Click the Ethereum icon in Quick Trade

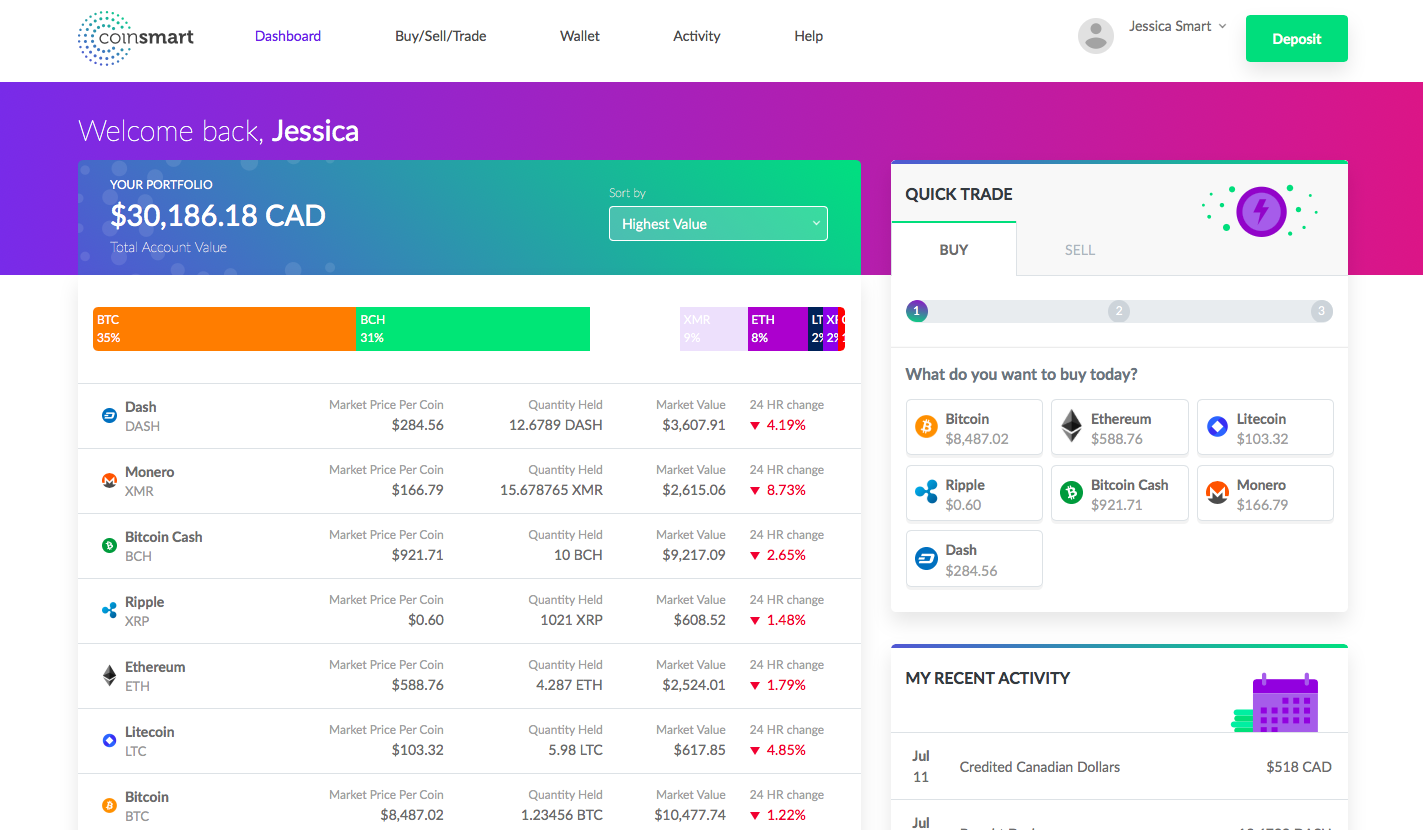pyautogui.click(x=1071, y=424)
